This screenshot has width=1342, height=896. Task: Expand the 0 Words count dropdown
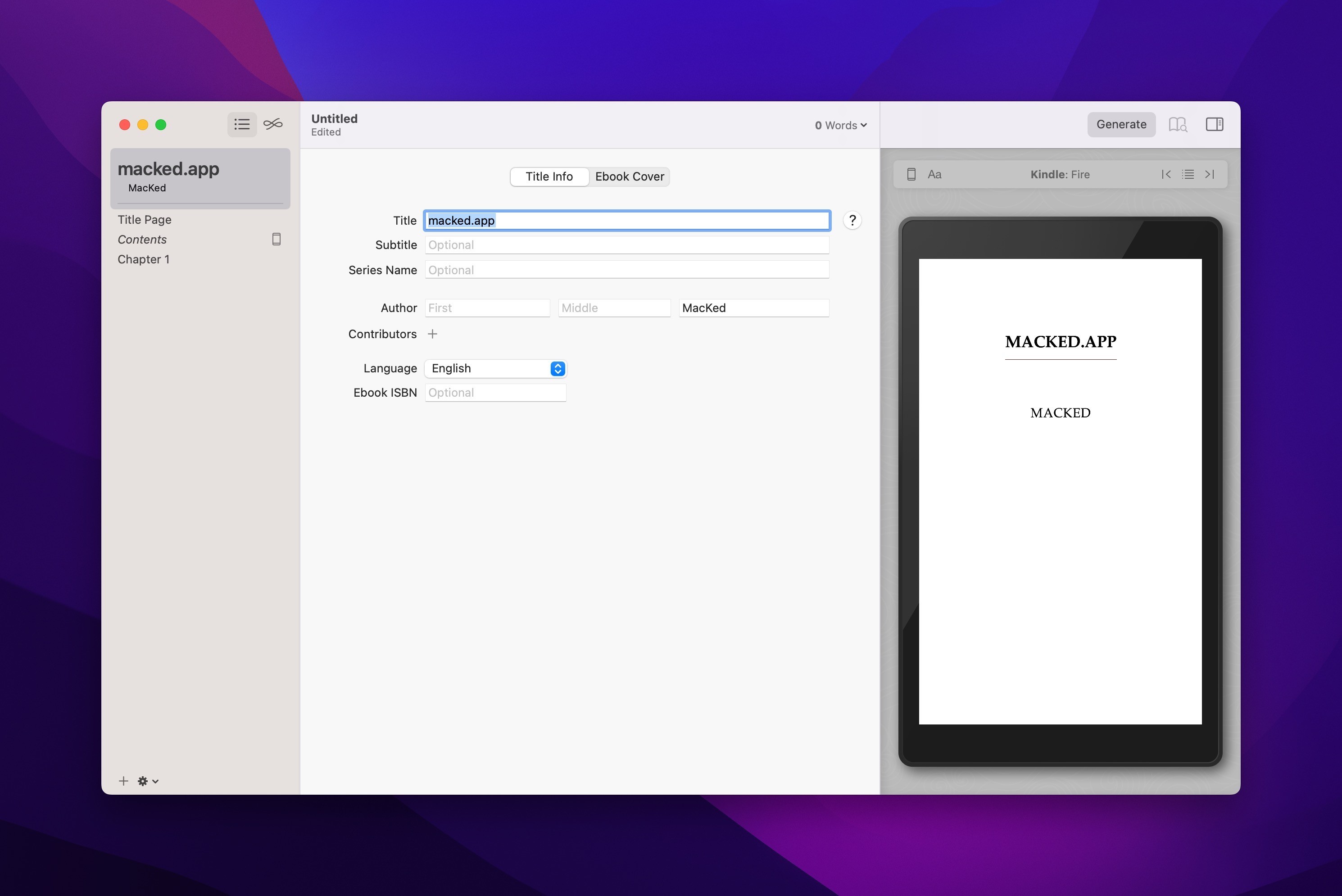(x=840, y=125)
